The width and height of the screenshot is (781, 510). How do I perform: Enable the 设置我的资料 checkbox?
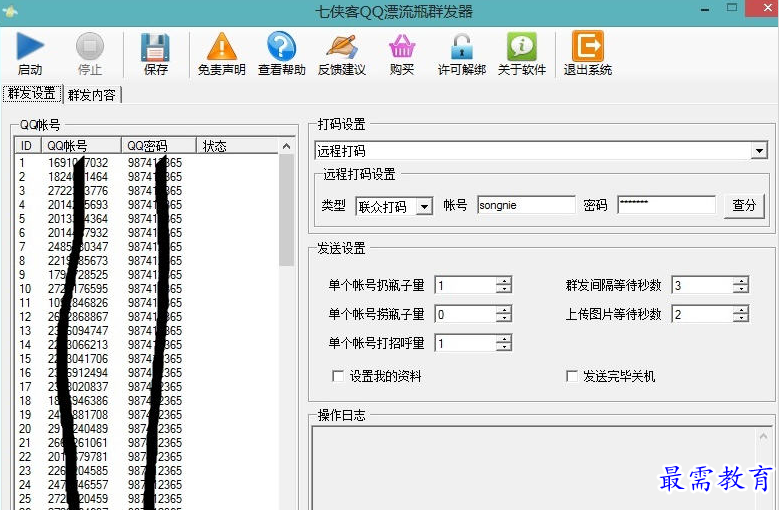[x=338, y=376]
